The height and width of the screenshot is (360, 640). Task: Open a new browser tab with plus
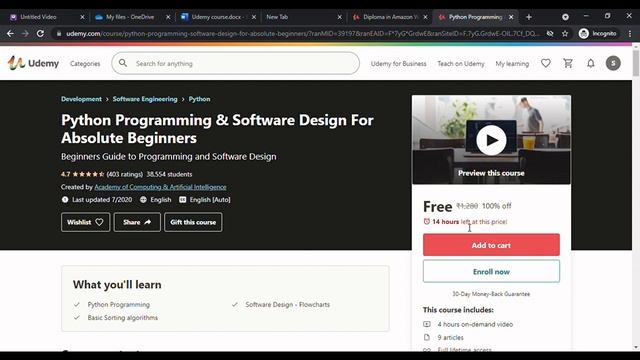pyautogui.click(x=529, y=17)
